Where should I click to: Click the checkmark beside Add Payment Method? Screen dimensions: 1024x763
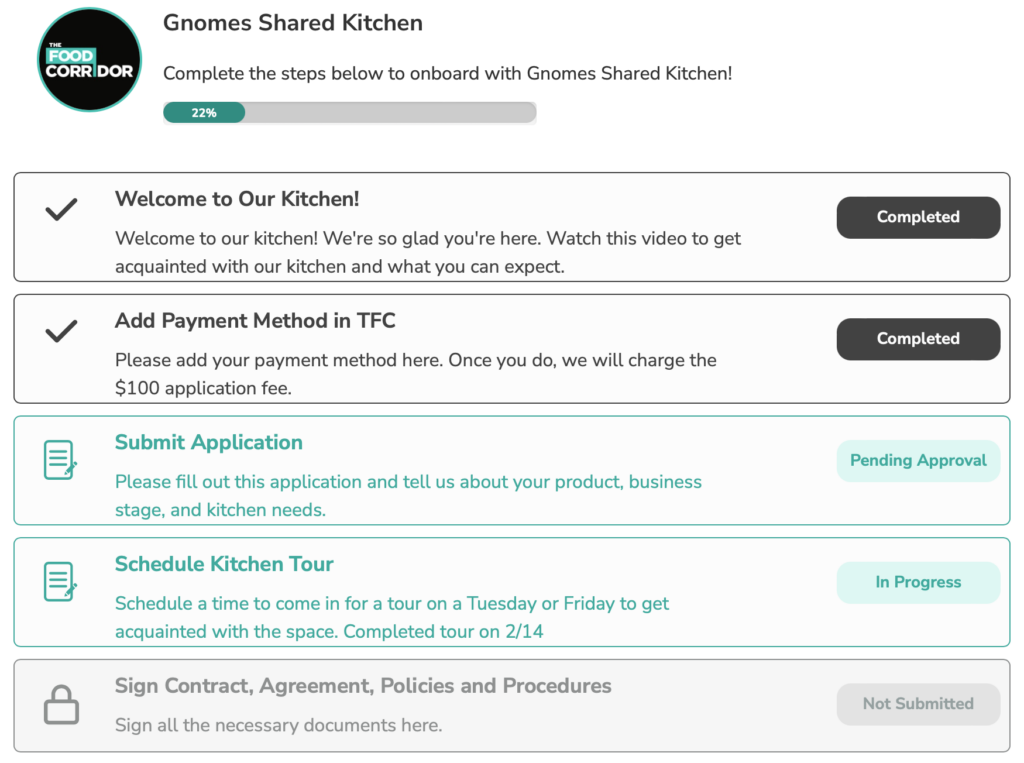[x=61, y=331]
